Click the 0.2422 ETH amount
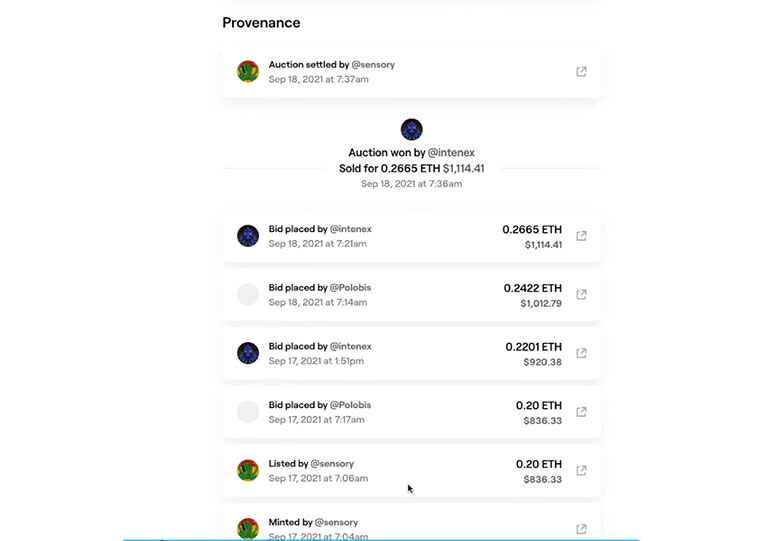This screenshot has height=541, width=763. pyautogui.click(x=533, y=289)
